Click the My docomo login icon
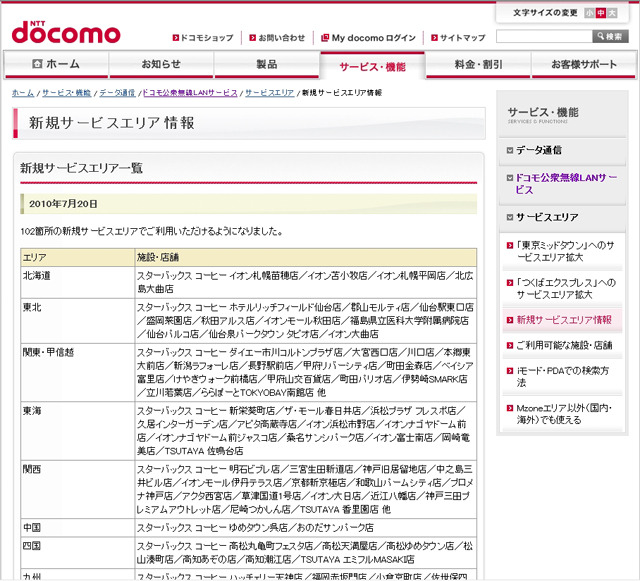This screenshot has height=581, width=640. [x=325, y=38]
